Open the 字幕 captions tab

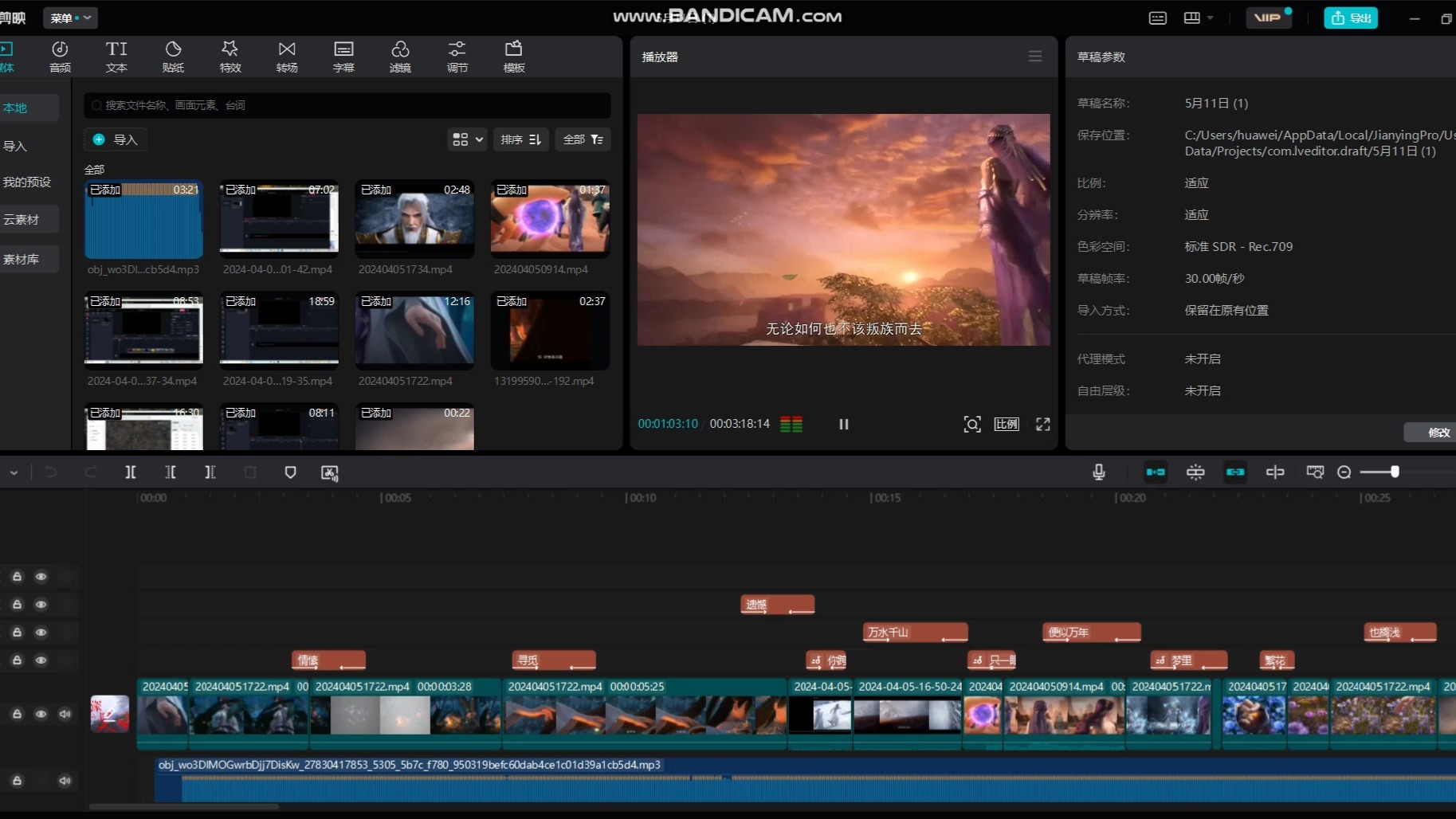click(x=343, y=57)
